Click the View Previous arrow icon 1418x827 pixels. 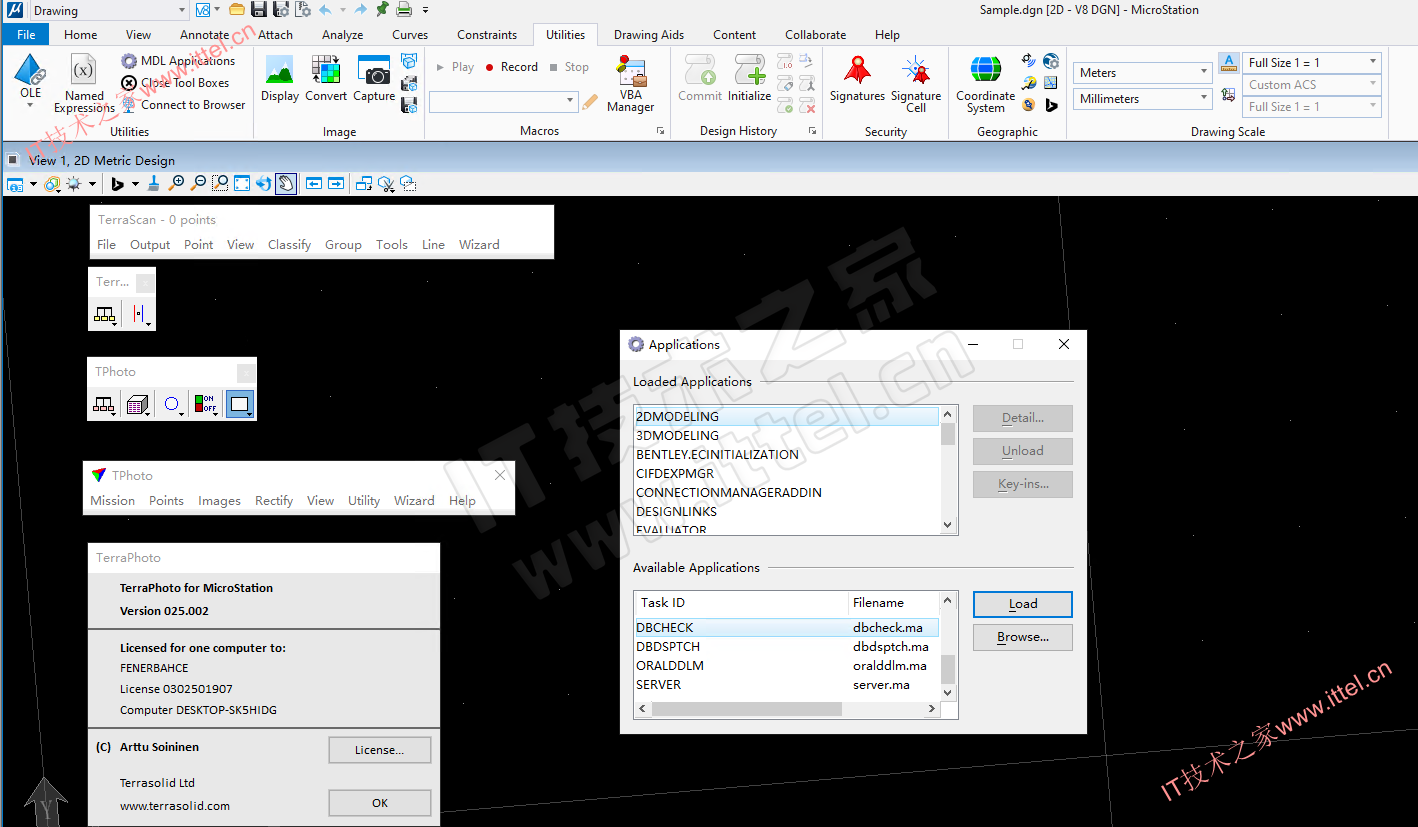[x=314, y=184]
